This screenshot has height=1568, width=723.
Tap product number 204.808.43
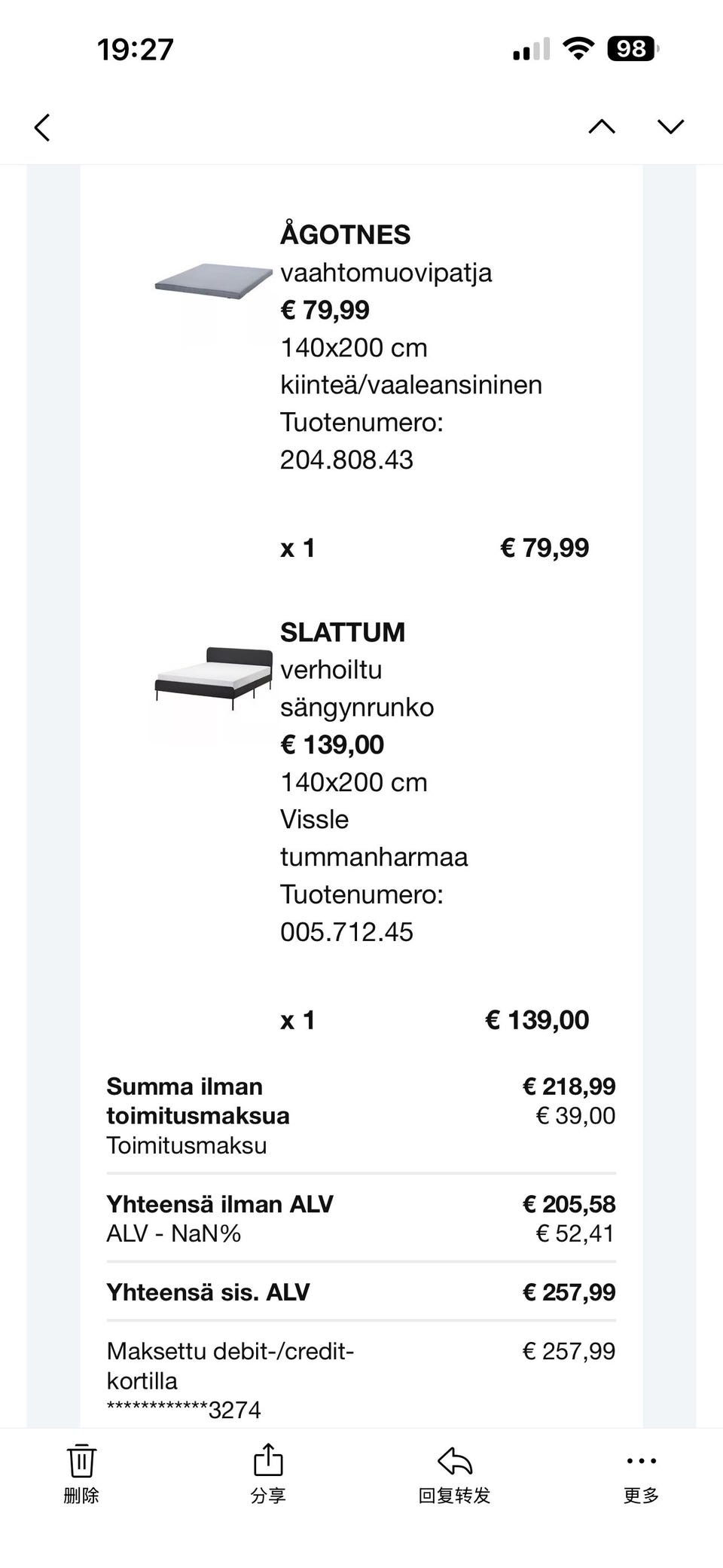[x=346, y=460]
